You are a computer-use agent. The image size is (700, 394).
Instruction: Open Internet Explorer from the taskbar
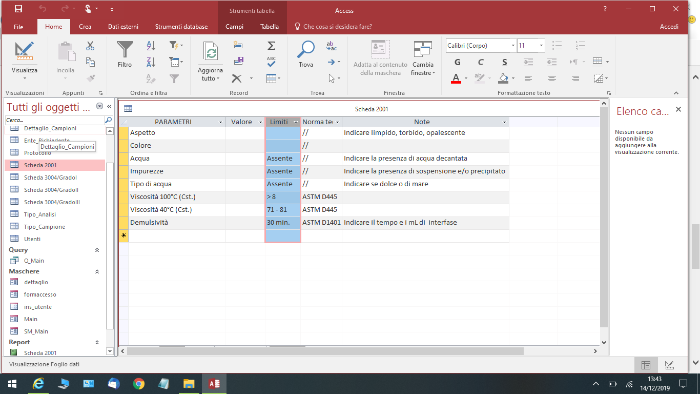point(38,384)
